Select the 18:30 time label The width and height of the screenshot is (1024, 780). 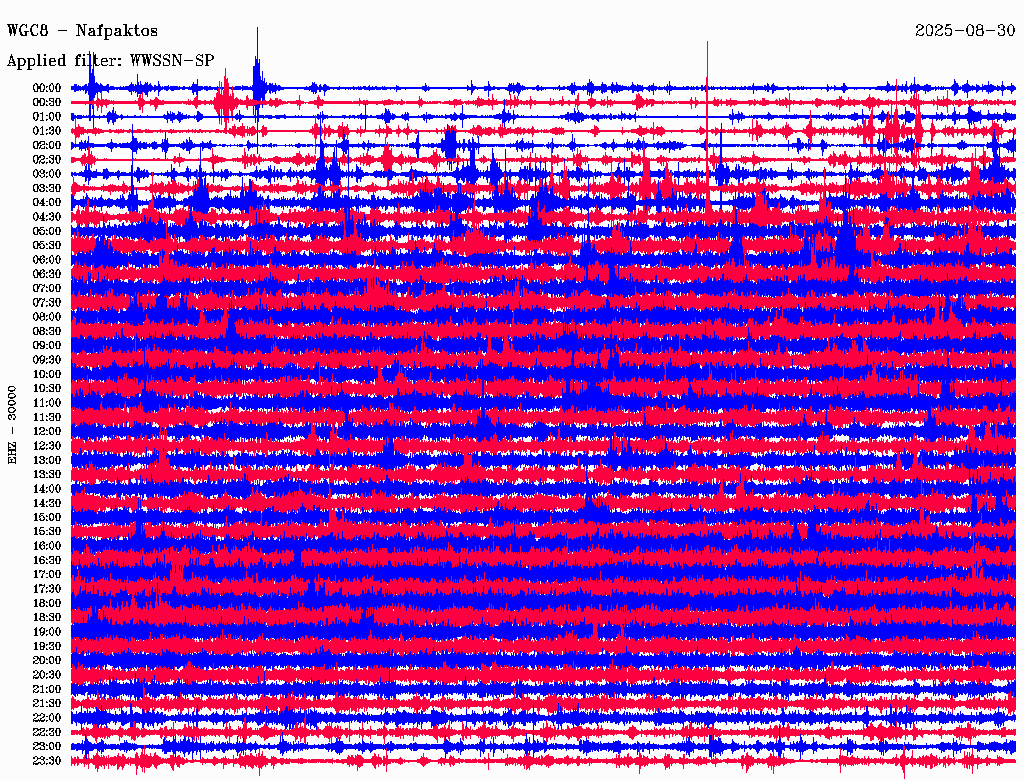47,617
